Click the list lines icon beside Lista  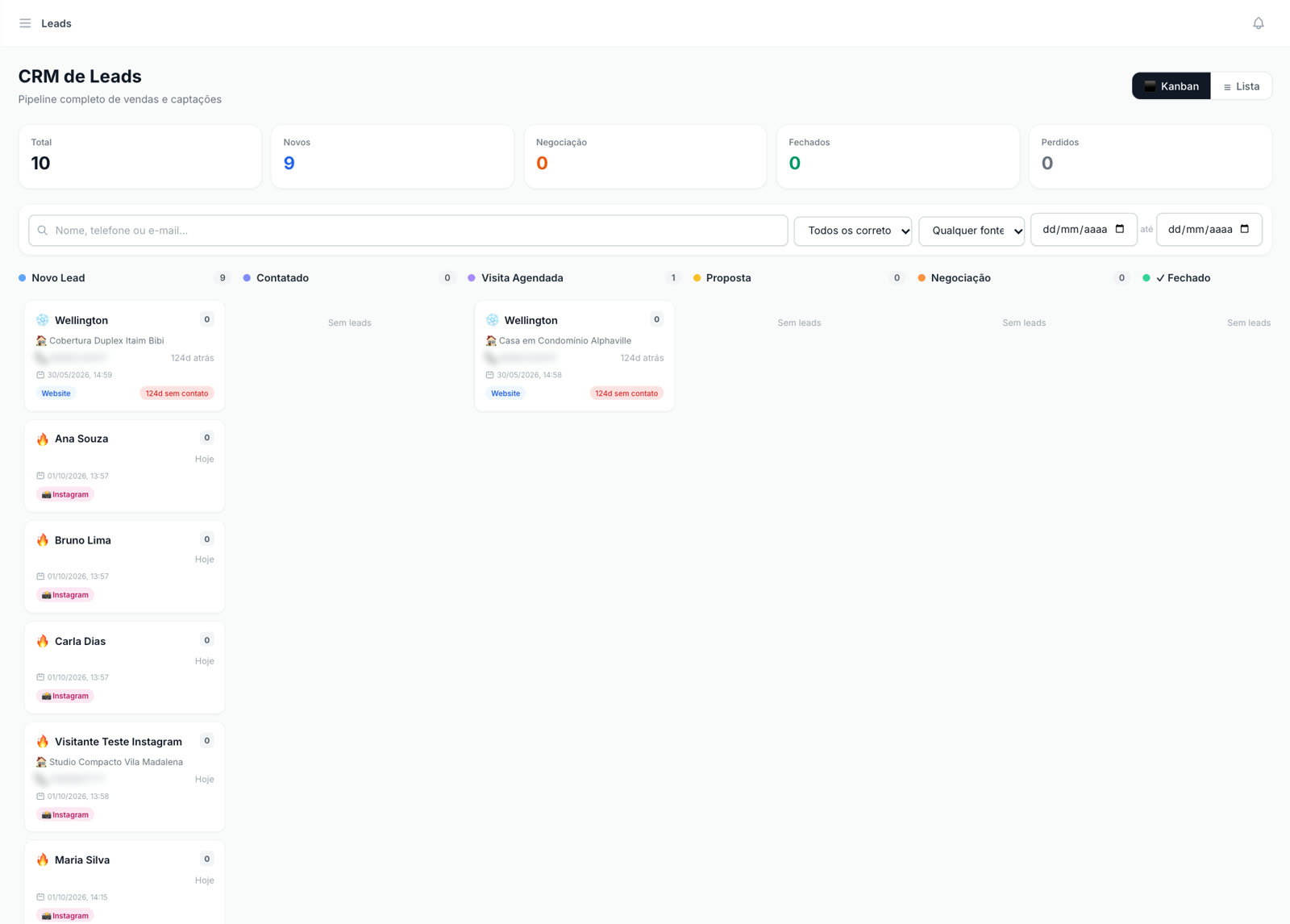(1227, 87)
